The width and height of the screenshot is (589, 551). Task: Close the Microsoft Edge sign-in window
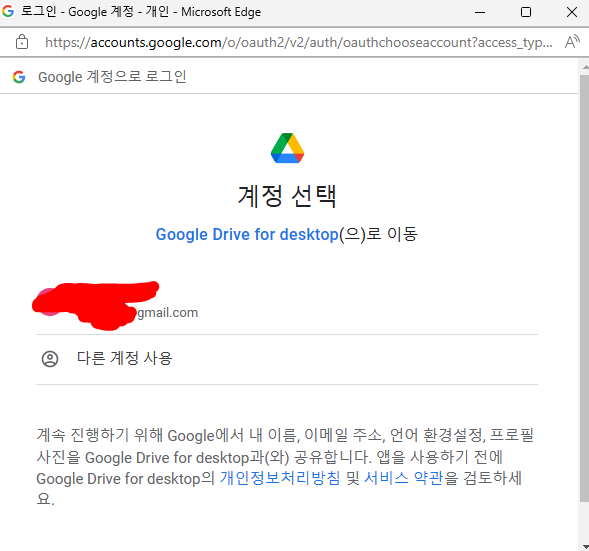pyautogui.click(x=572, y=12)
